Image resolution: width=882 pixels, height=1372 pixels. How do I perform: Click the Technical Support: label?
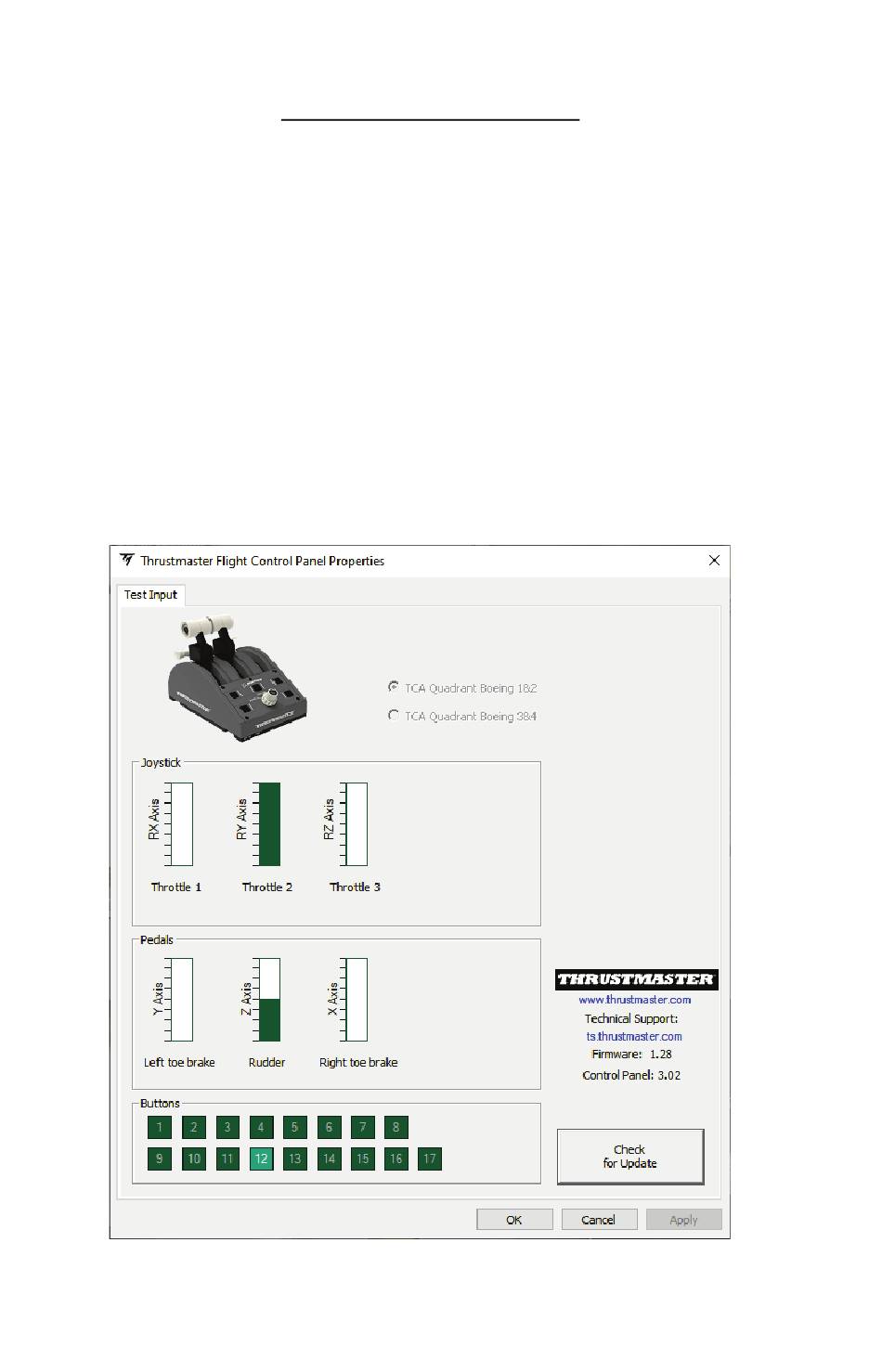pyautogui.click(x=631, y=1018)
